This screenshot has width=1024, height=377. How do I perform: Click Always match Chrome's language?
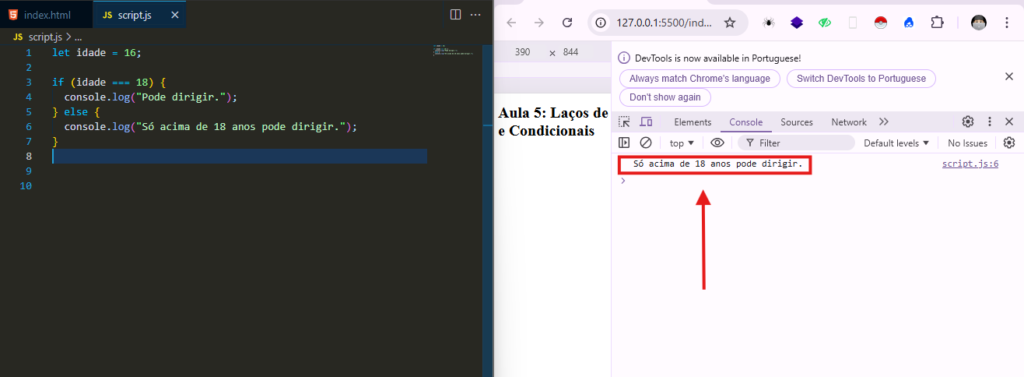[699, 78]
